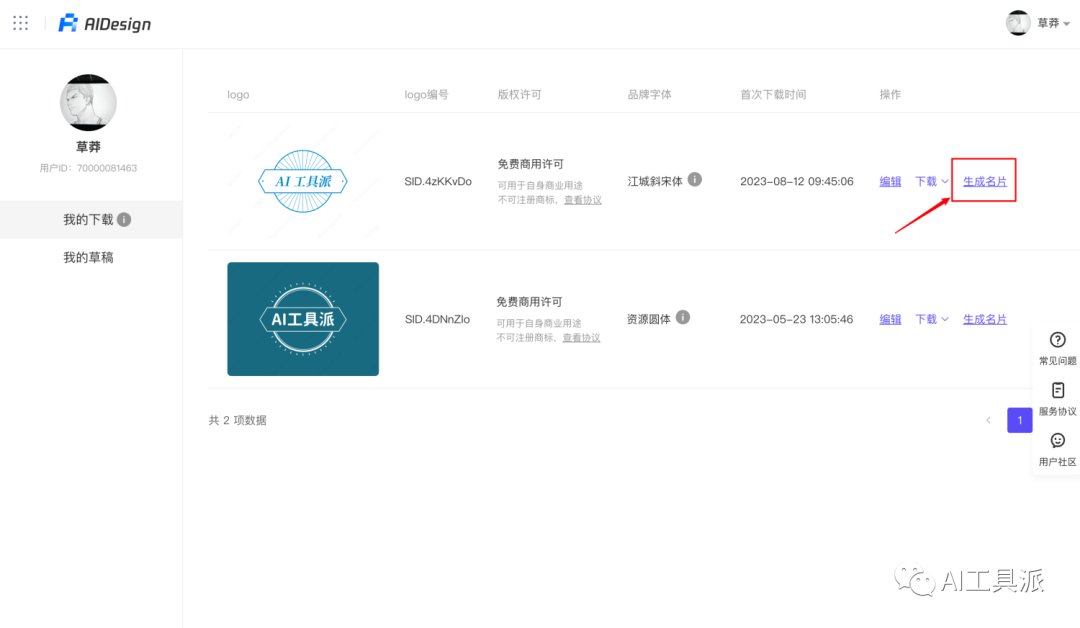Click info icon beside 我的下载

pyautogui.click(x=124, y=220)
